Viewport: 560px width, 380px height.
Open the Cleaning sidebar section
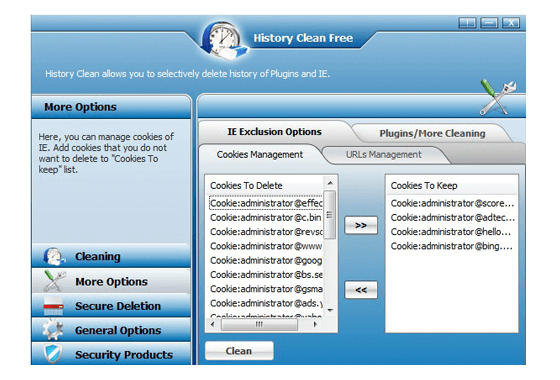click(111, 256)
